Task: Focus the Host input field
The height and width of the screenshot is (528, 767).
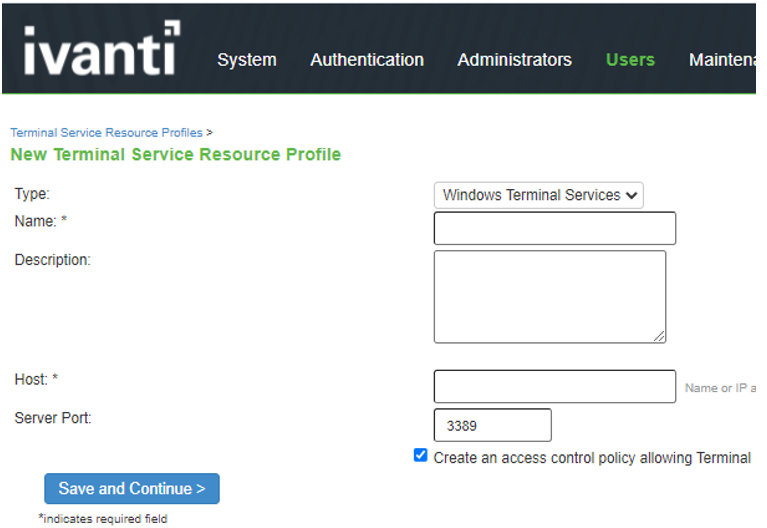Action: pyautogui.click(x=555, y=386)
